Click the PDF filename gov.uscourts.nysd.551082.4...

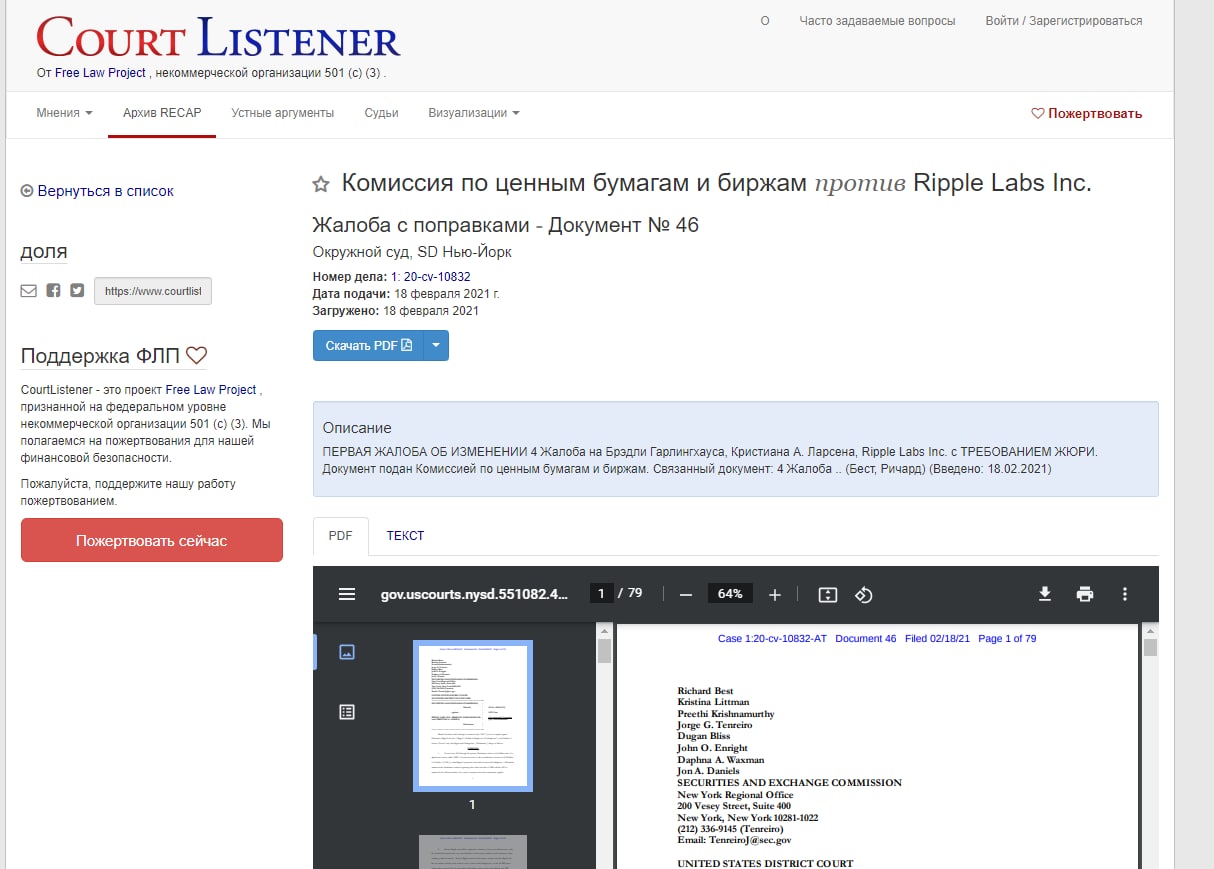click(x=475, y=594)
